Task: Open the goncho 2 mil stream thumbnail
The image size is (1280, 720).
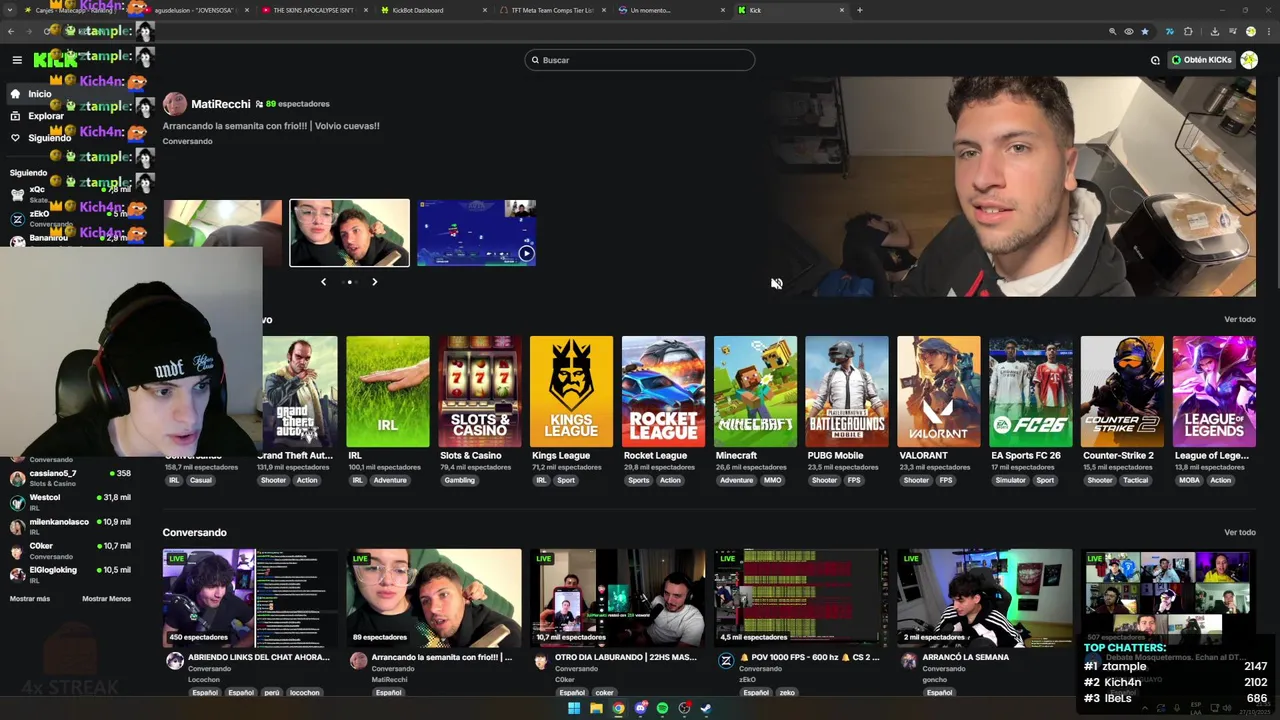Action: tap(985, 598)
